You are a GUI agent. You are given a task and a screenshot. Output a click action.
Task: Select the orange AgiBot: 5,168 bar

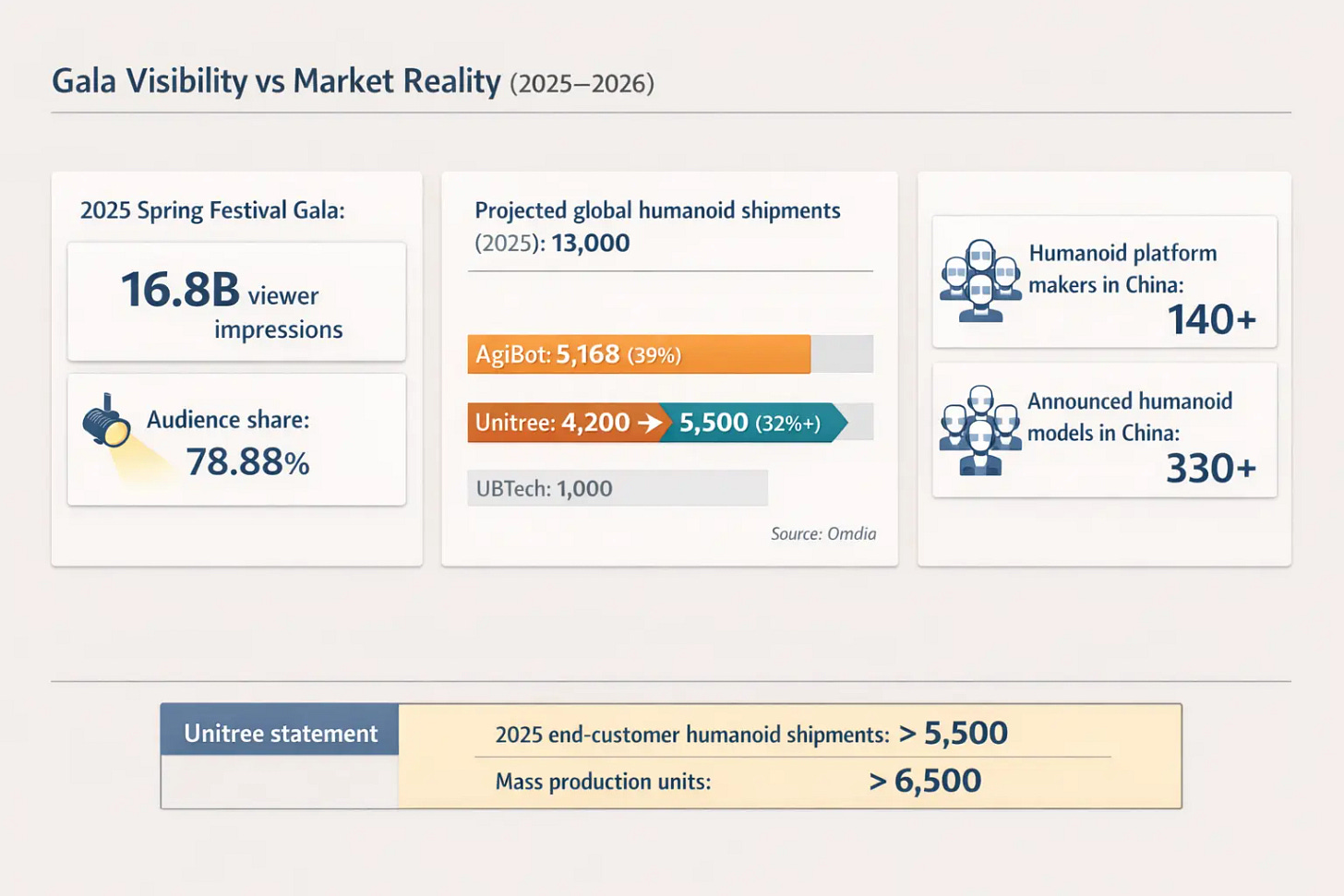(639, 354)
